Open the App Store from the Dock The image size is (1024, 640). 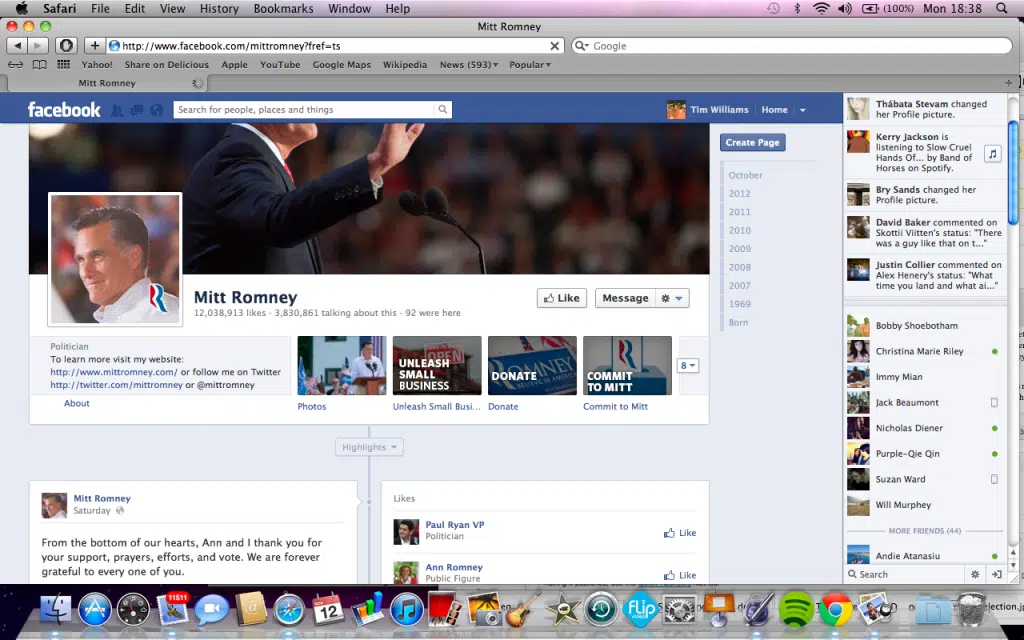point(95,610)
